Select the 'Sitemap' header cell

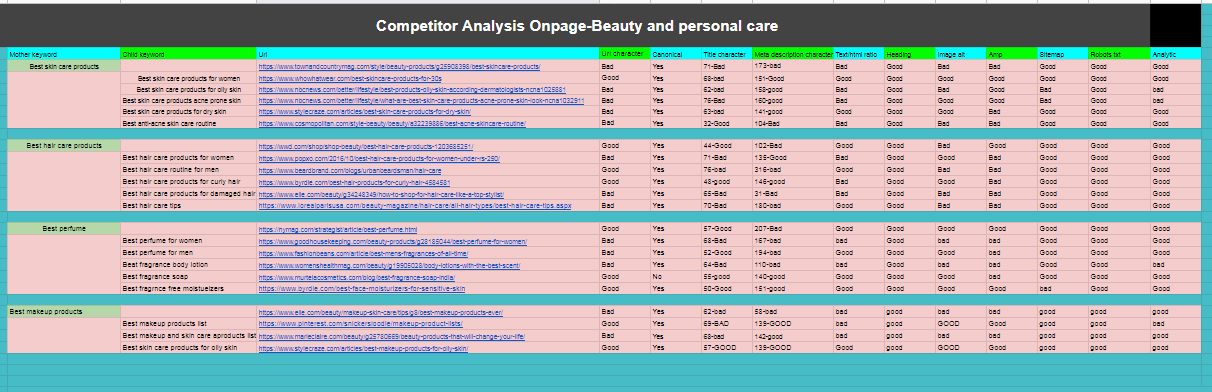click(1063, 53)
